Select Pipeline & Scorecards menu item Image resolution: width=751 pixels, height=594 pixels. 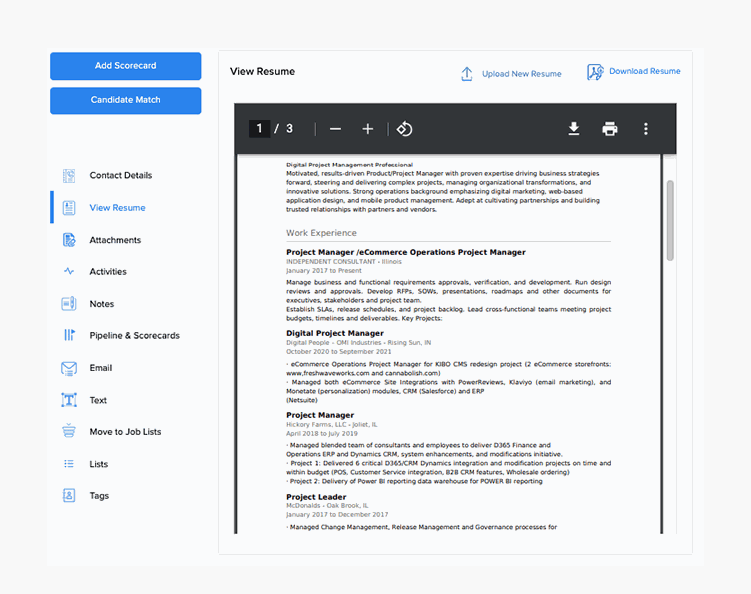point(135,336)
